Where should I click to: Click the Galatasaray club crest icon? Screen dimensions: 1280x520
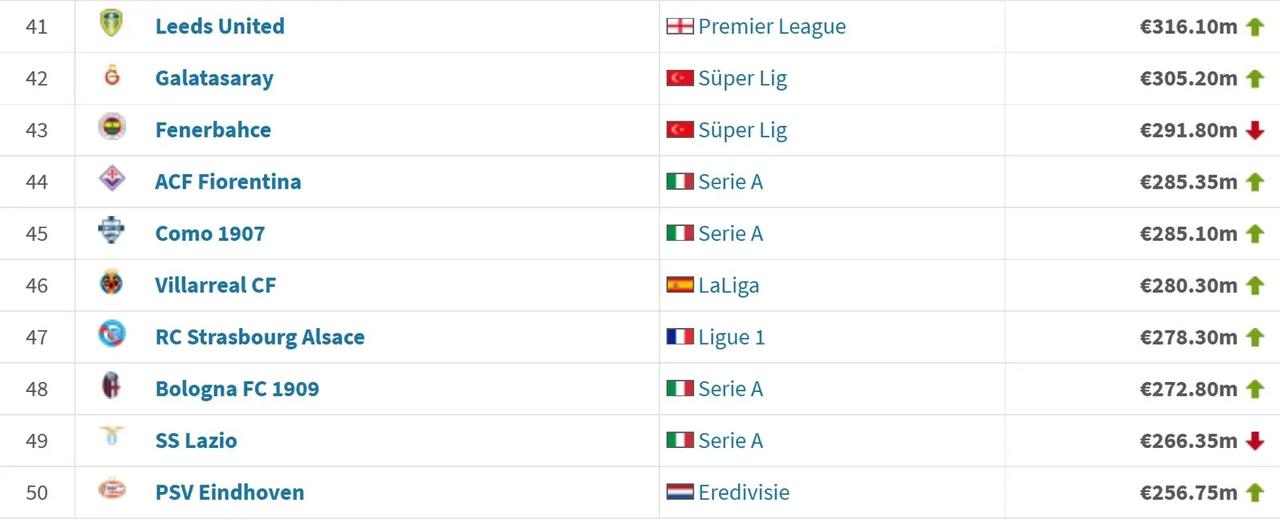111,76
